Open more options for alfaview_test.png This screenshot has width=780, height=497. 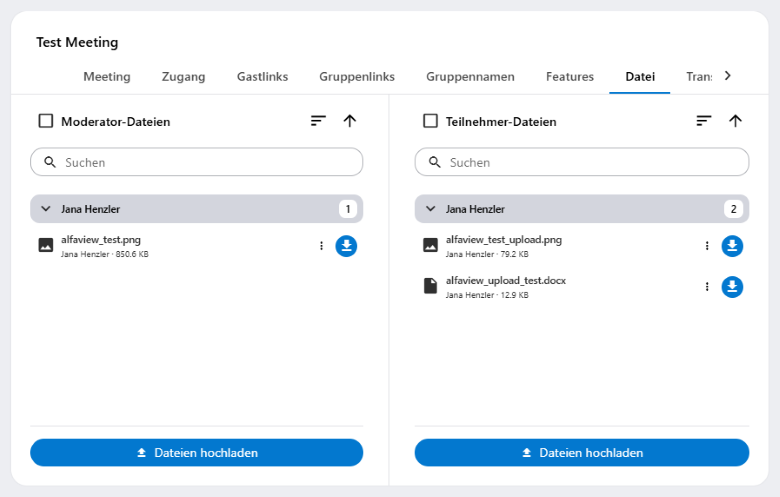[x=321, y=246]
